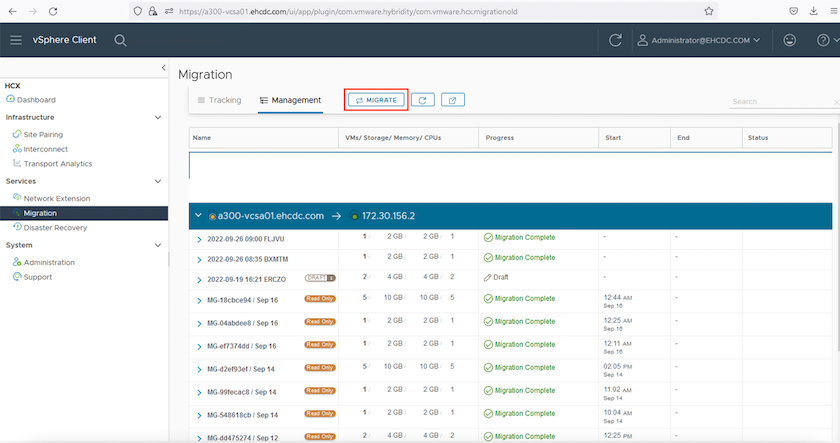Click the migration Search field
This screenshot has width=840, height=443.
(x=778, y=102)
